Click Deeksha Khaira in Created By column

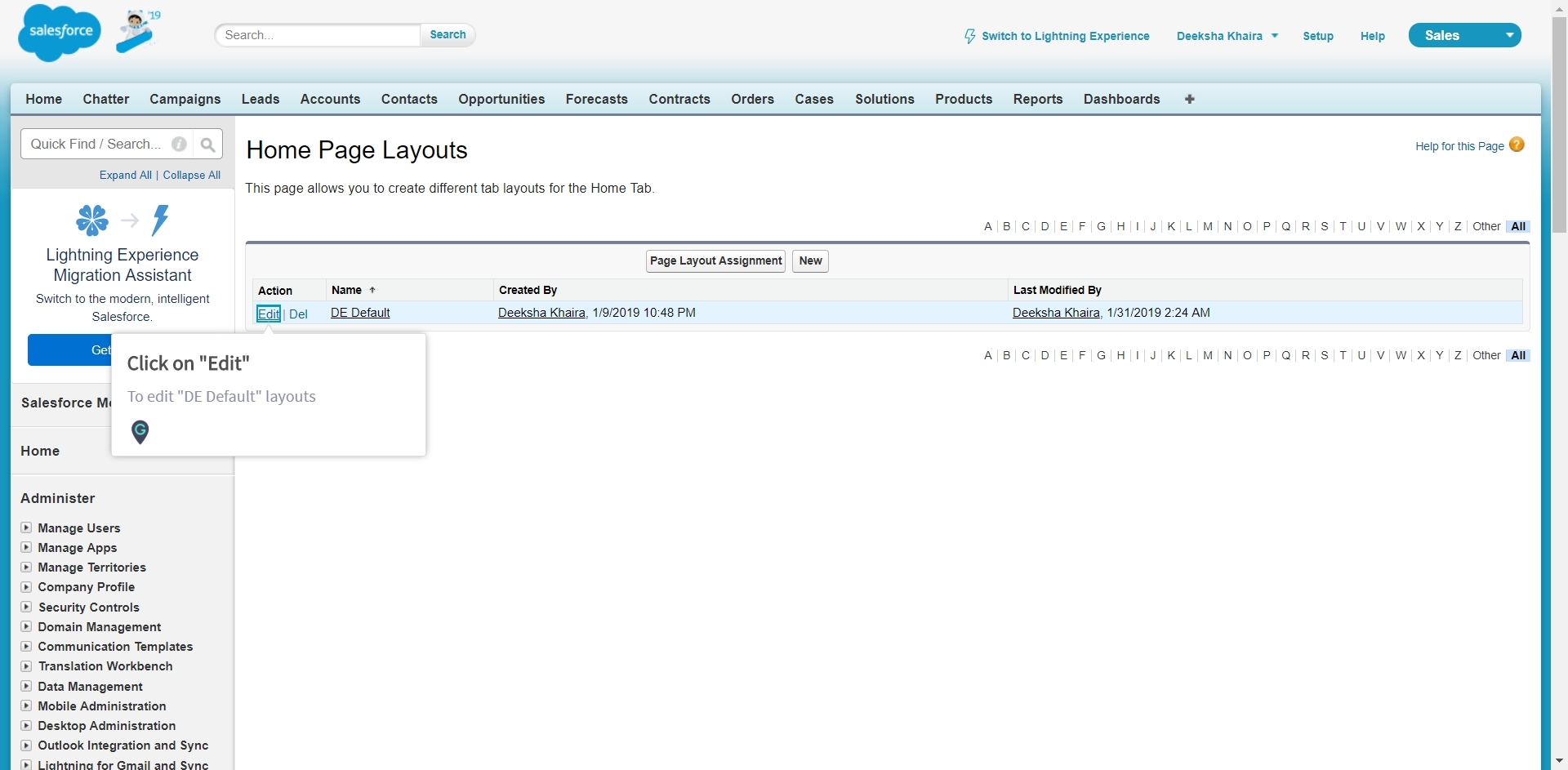click(x=541, y=313)
